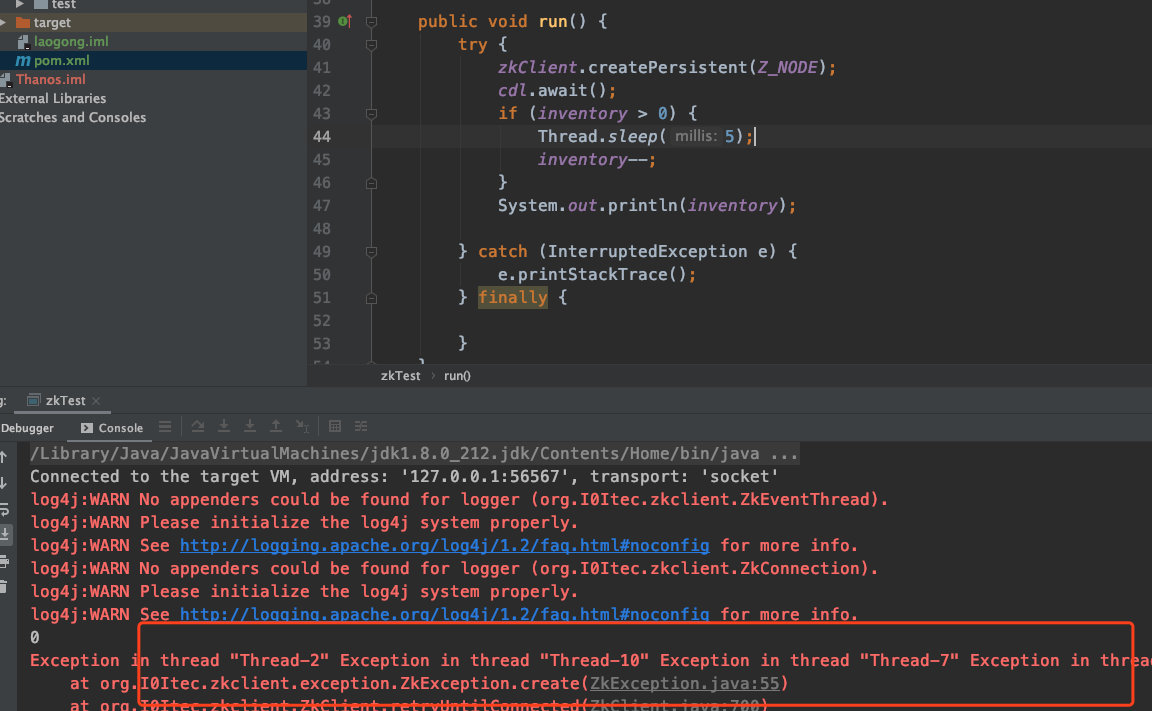Click createPersistent method call on line 41
The image size is (1152, 711).
click(x=667, y=68)
